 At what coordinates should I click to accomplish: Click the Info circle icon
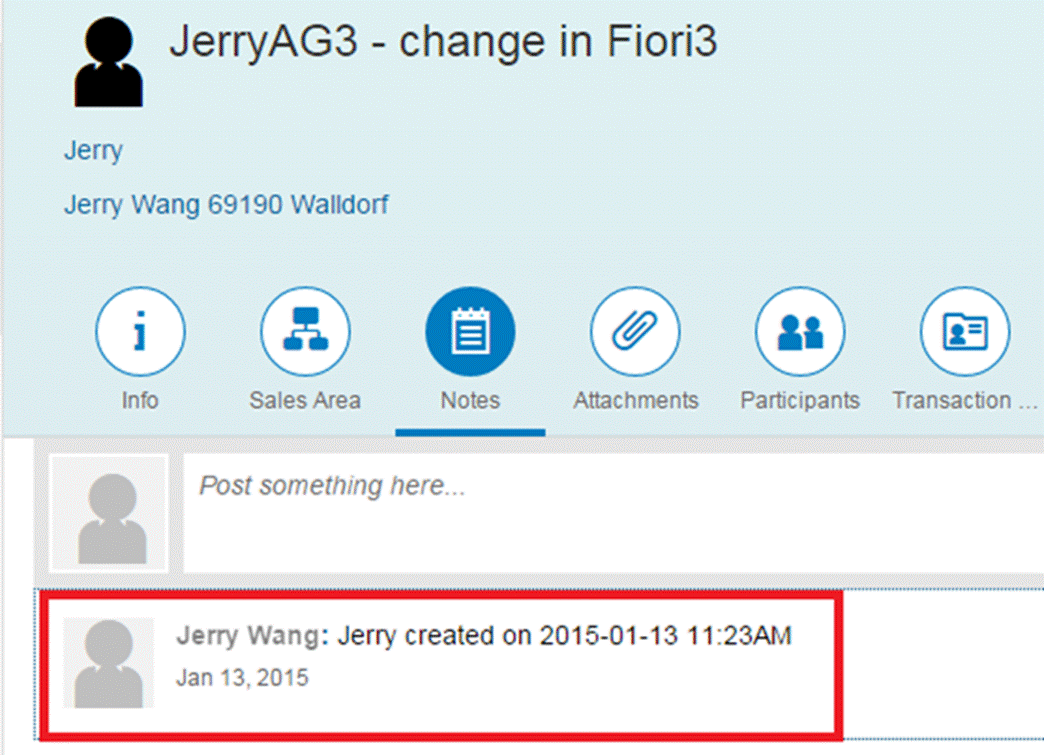[x=140, y=333]
